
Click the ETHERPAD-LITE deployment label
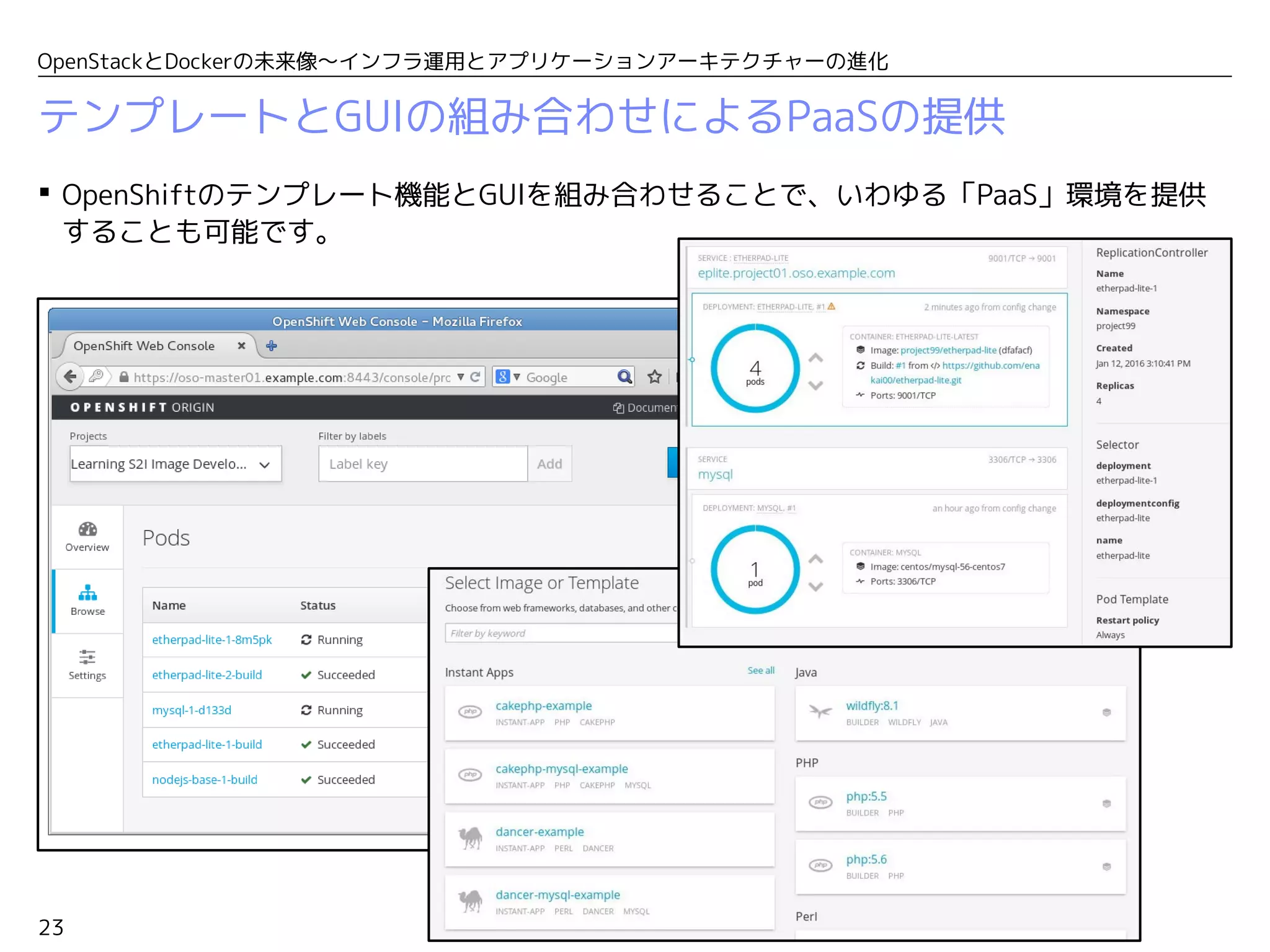coord(785,307)
